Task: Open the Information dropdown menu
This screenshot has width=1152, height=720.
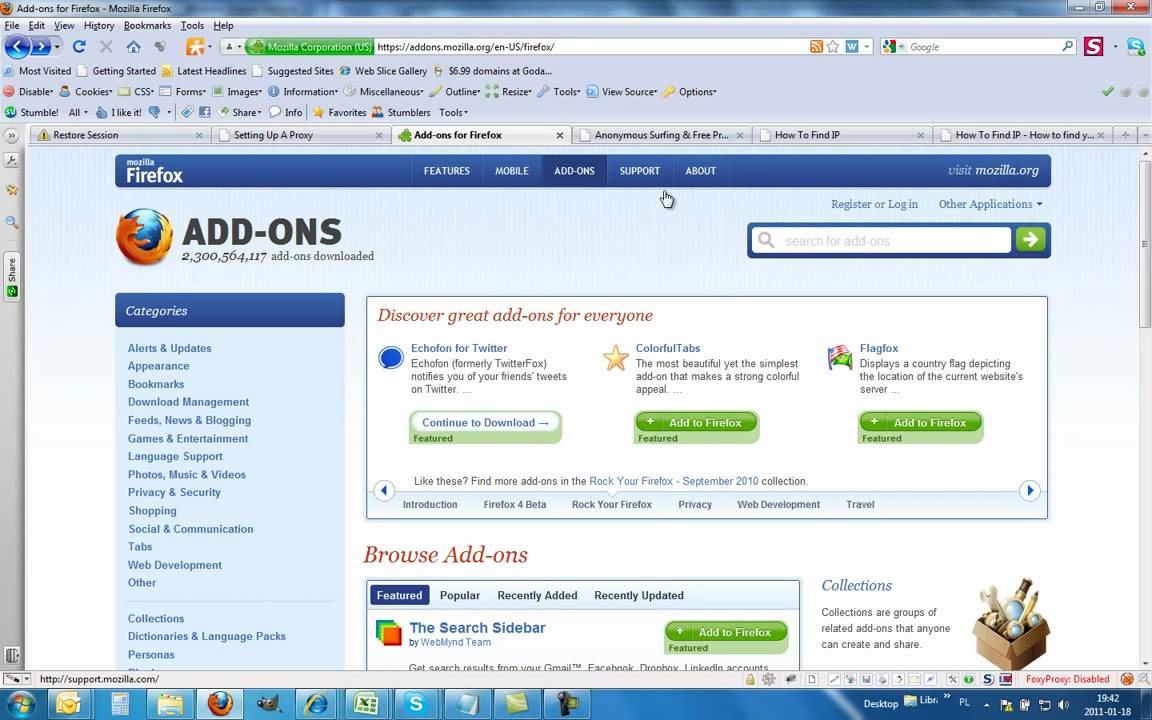Action: (303, 92)
